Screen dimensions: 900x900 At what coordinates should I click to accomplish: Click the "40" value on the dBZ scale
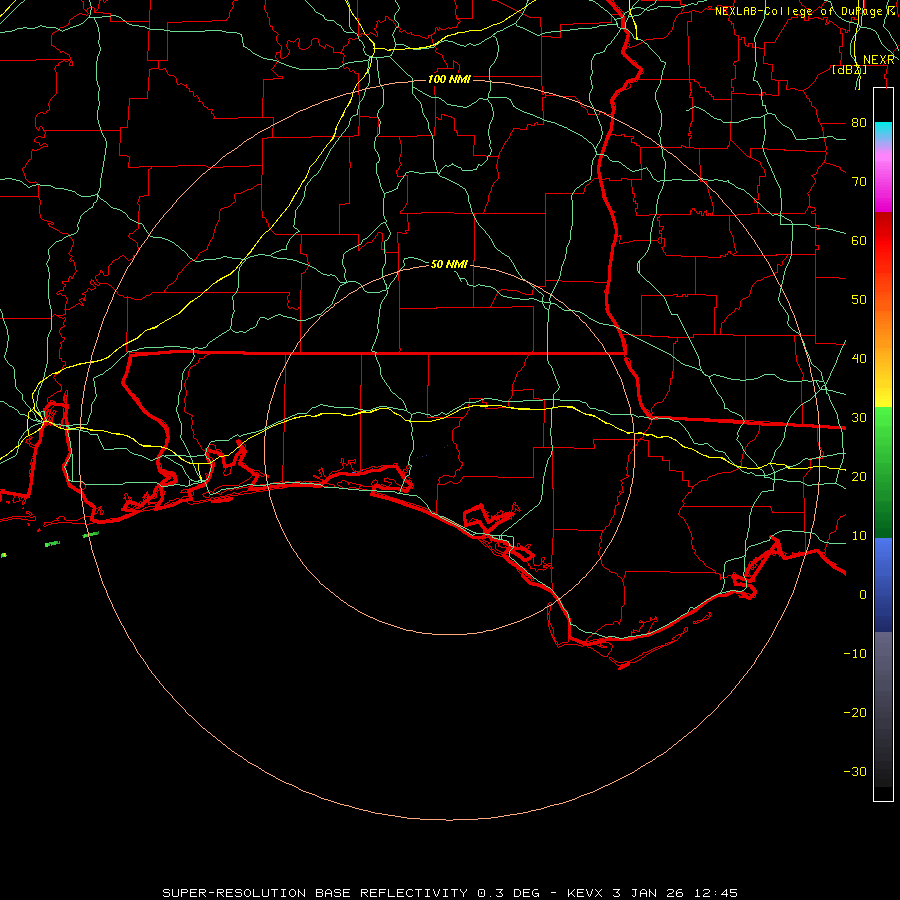(859, 358)
